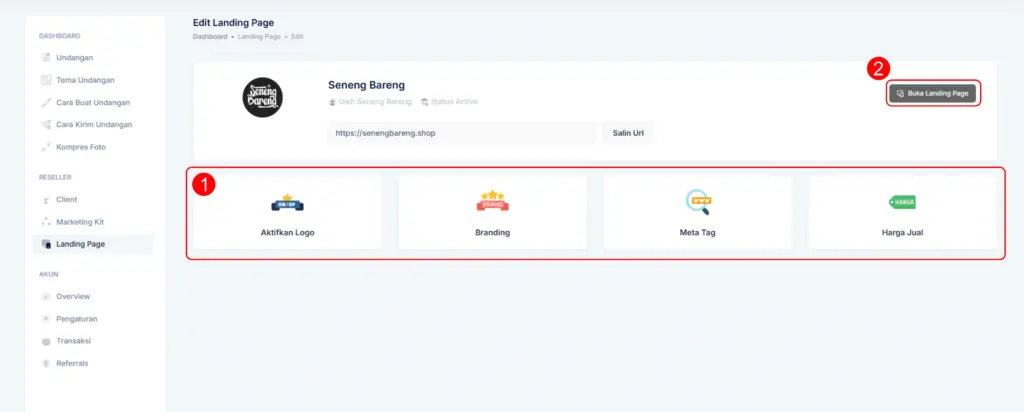Click the Harga Jual price tag icon
This screenshot has height=412, width=1024.
pos(902,202)
